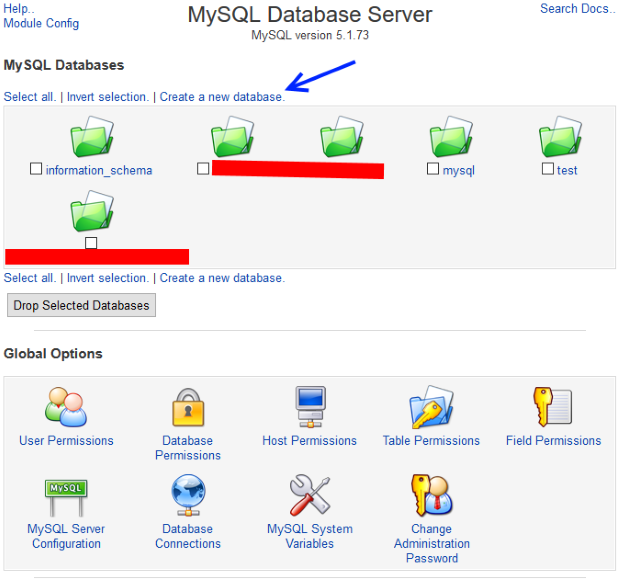Open the Database Connections text link

tap(188, 536)
